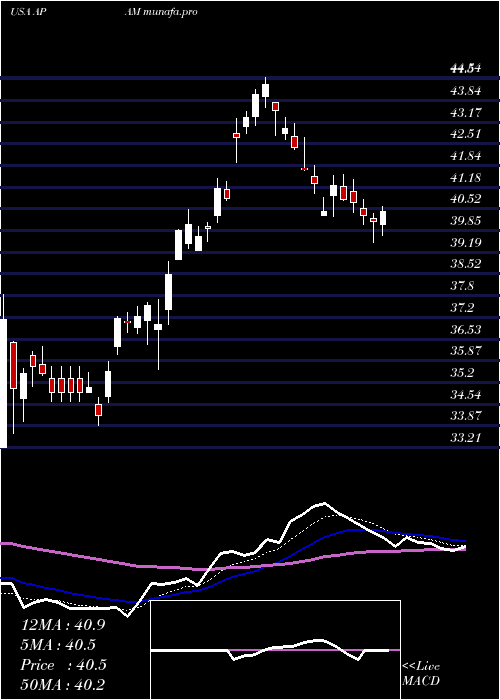Viewport: 500px width, 700px height.
Task: Click the 33.21 price axis label
Action: (x=466, y=438)
